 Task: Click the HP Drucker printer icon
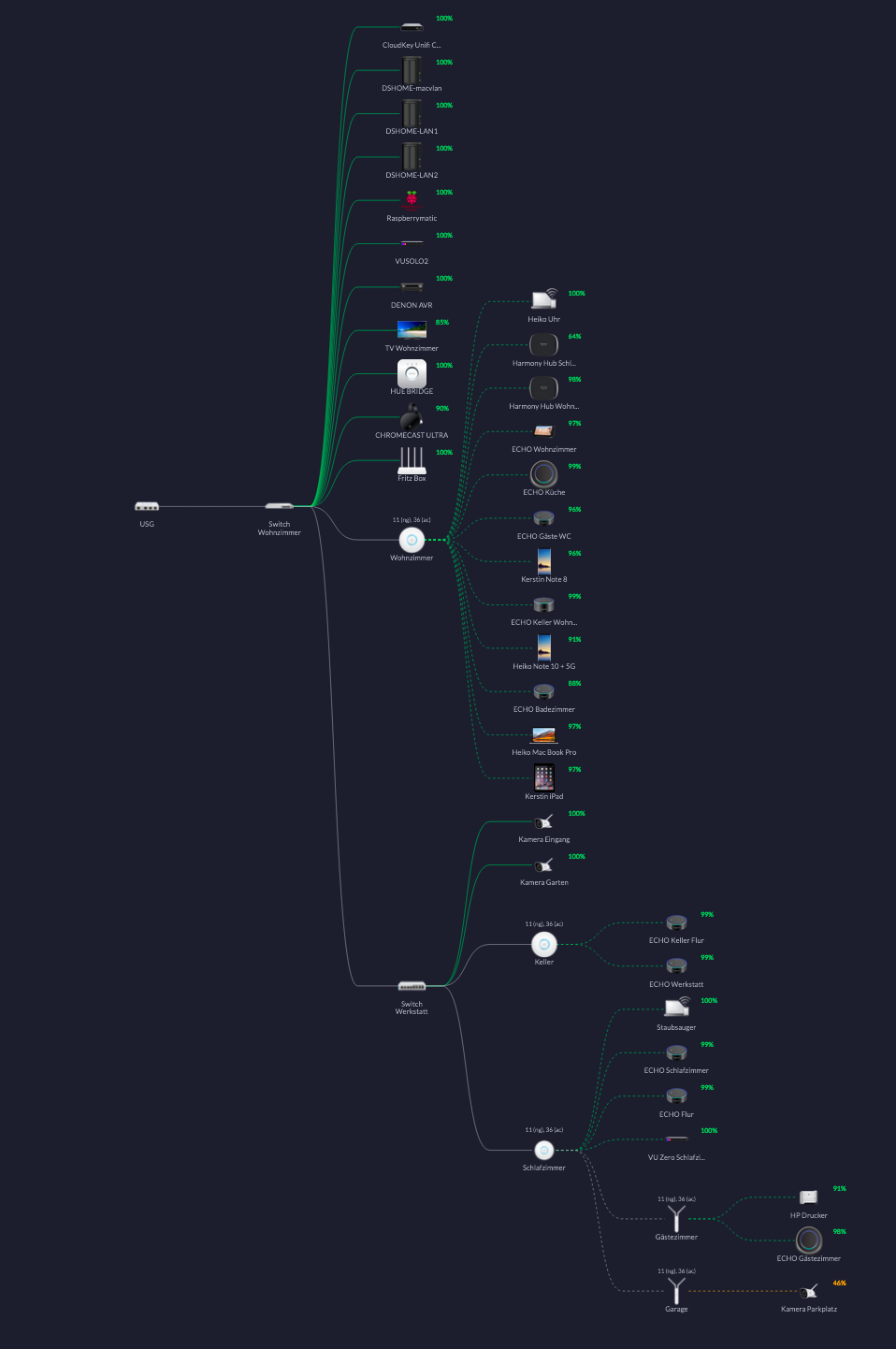click(x=809, y=1197)
